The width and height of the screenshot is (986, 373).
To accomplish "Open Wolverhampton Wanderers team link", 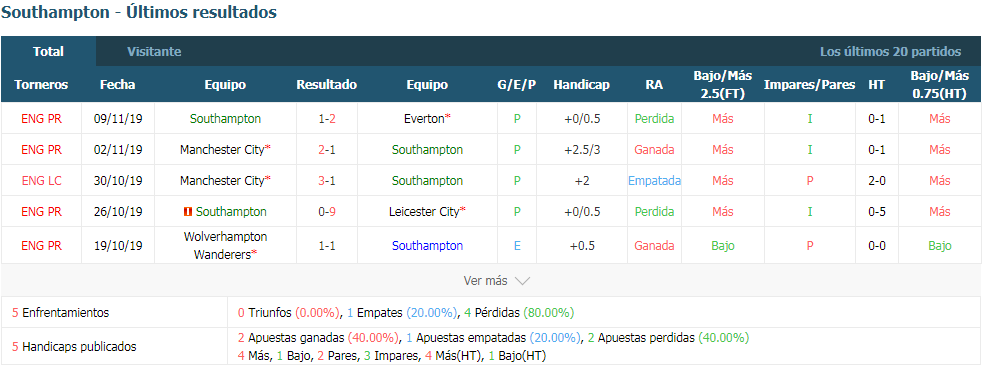I will [225, 246].
